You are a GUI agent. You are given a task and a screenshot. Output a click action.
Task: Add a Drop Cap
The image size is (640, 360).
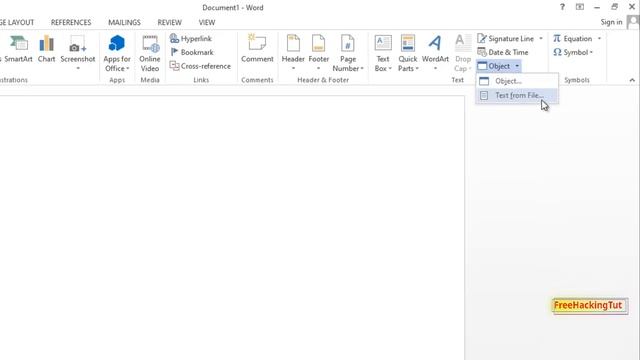[463, 53]
